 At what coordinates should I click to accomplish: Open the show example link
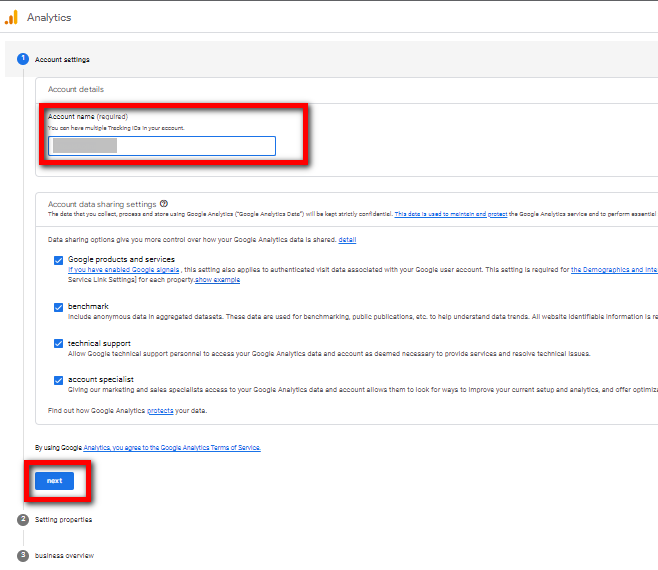click(217, 280)
